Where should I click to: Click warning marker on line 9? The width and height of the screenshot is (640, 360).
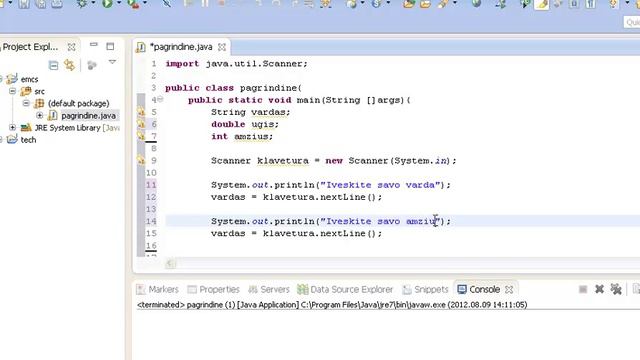coord(141,160)
